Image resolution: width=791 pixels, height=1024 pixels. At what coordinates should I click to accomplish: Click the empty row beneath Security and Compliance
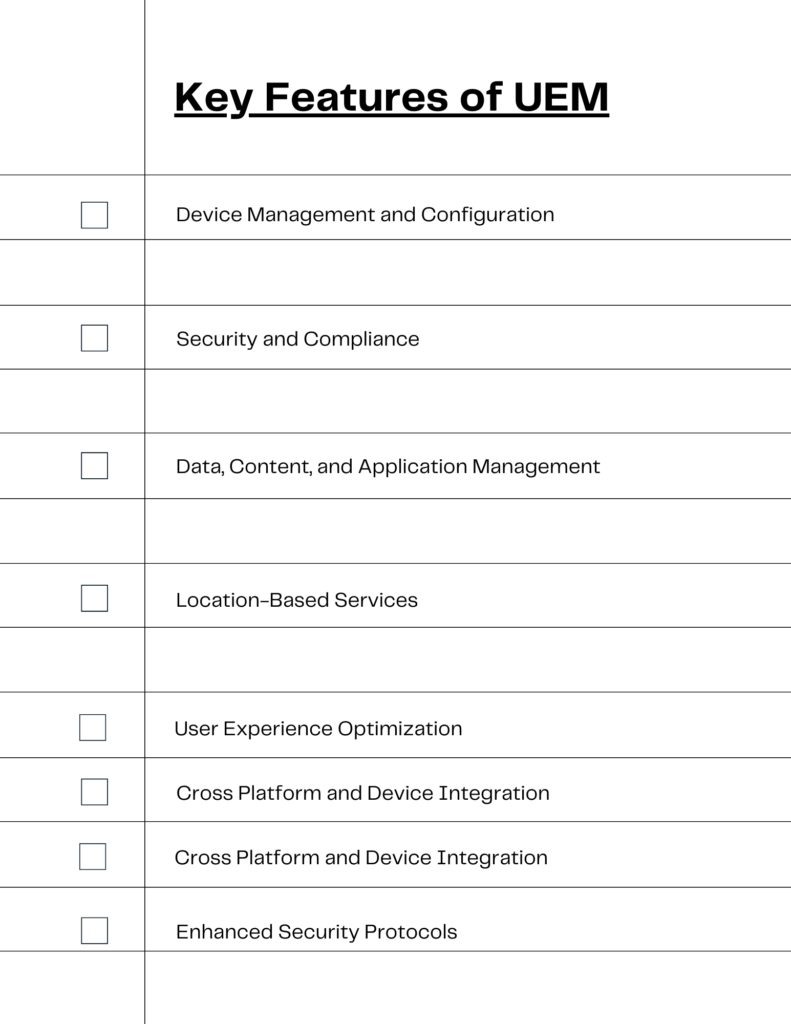pyautogui.click(x=395, y=401)
